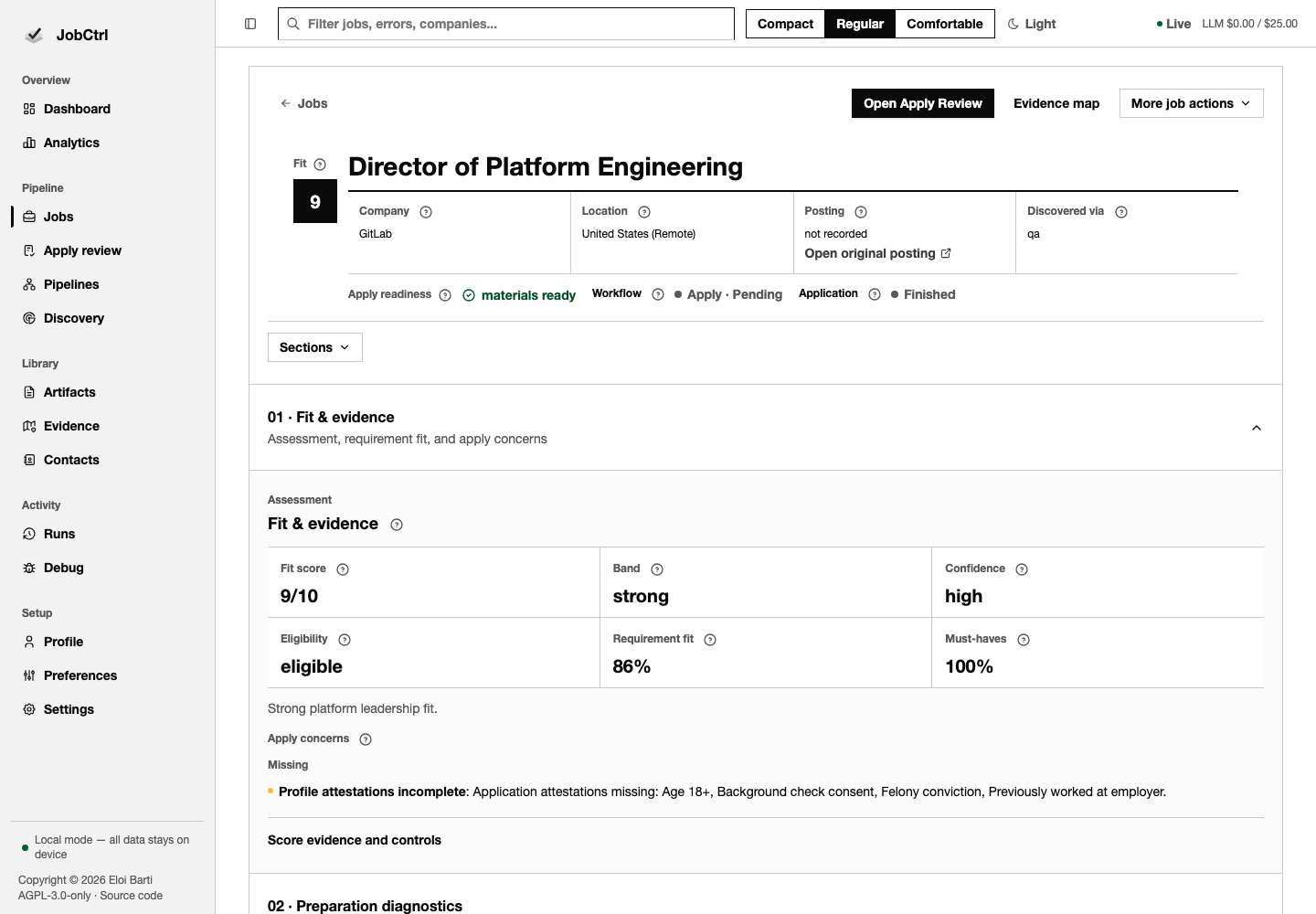Viewport: 1316px width, 914px height.
Task: Click the Must-haves help icon
Action: (1024, 640)
